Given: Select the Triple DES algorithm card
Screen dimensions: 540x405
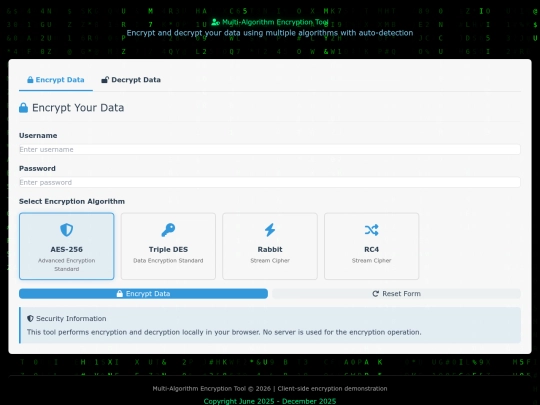Looking at the screenshot, I should (168, 246).
